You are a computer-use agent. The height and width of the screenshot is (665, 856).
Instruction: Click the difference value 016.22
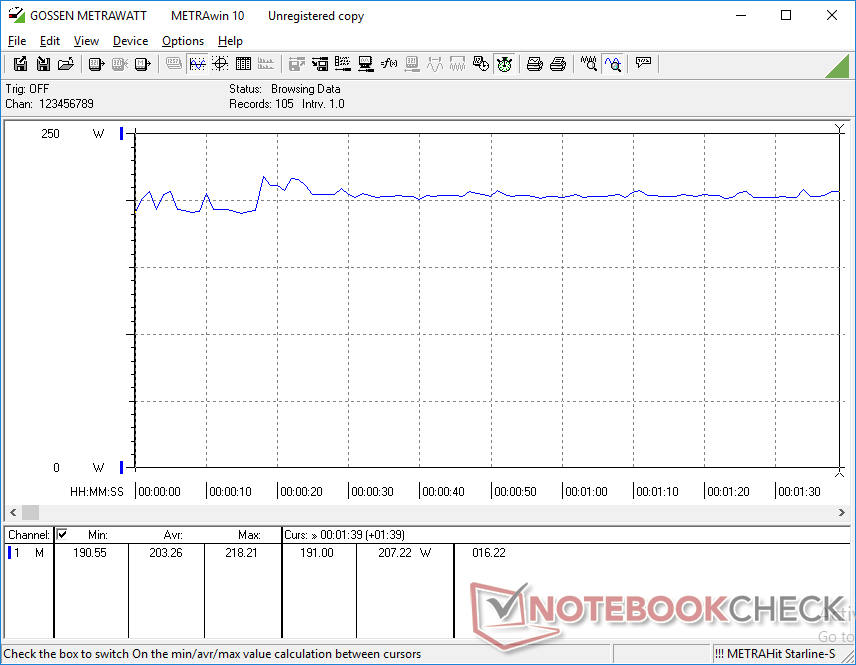click(489, 553)
